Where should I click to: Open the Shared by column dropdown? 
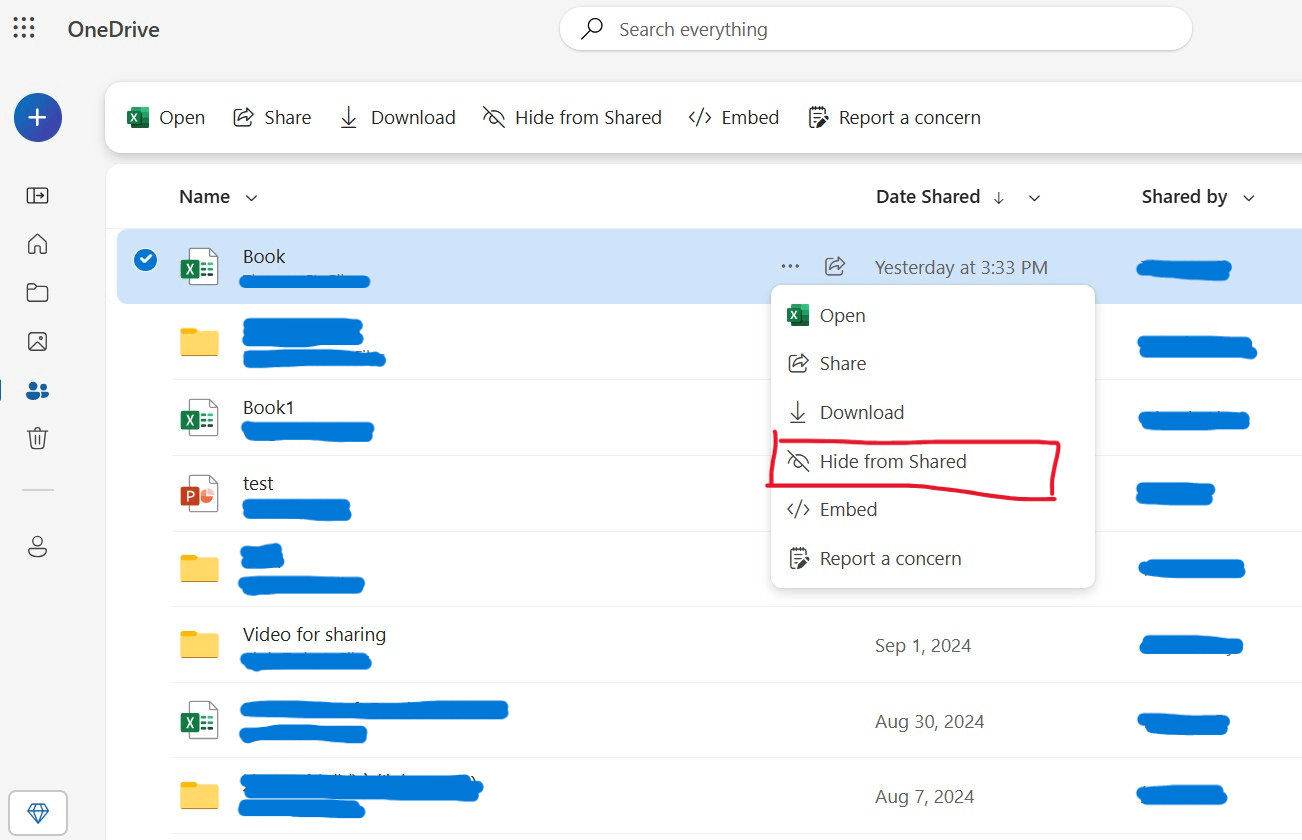point(1249,197)
